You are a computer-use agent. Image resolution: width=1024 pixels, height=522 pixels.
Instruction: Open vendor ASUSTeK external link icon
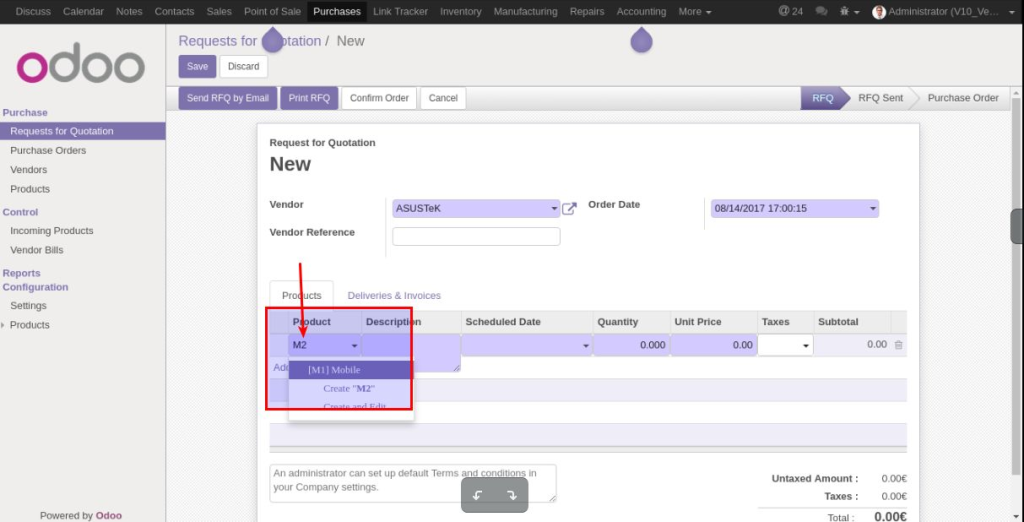tap(569, 209)
